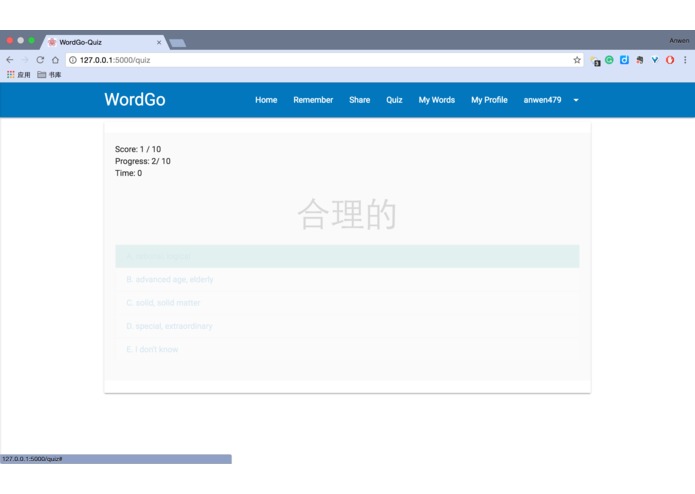Open the Share page
This screenshot has width=695, height=494.
coord(359,100)
